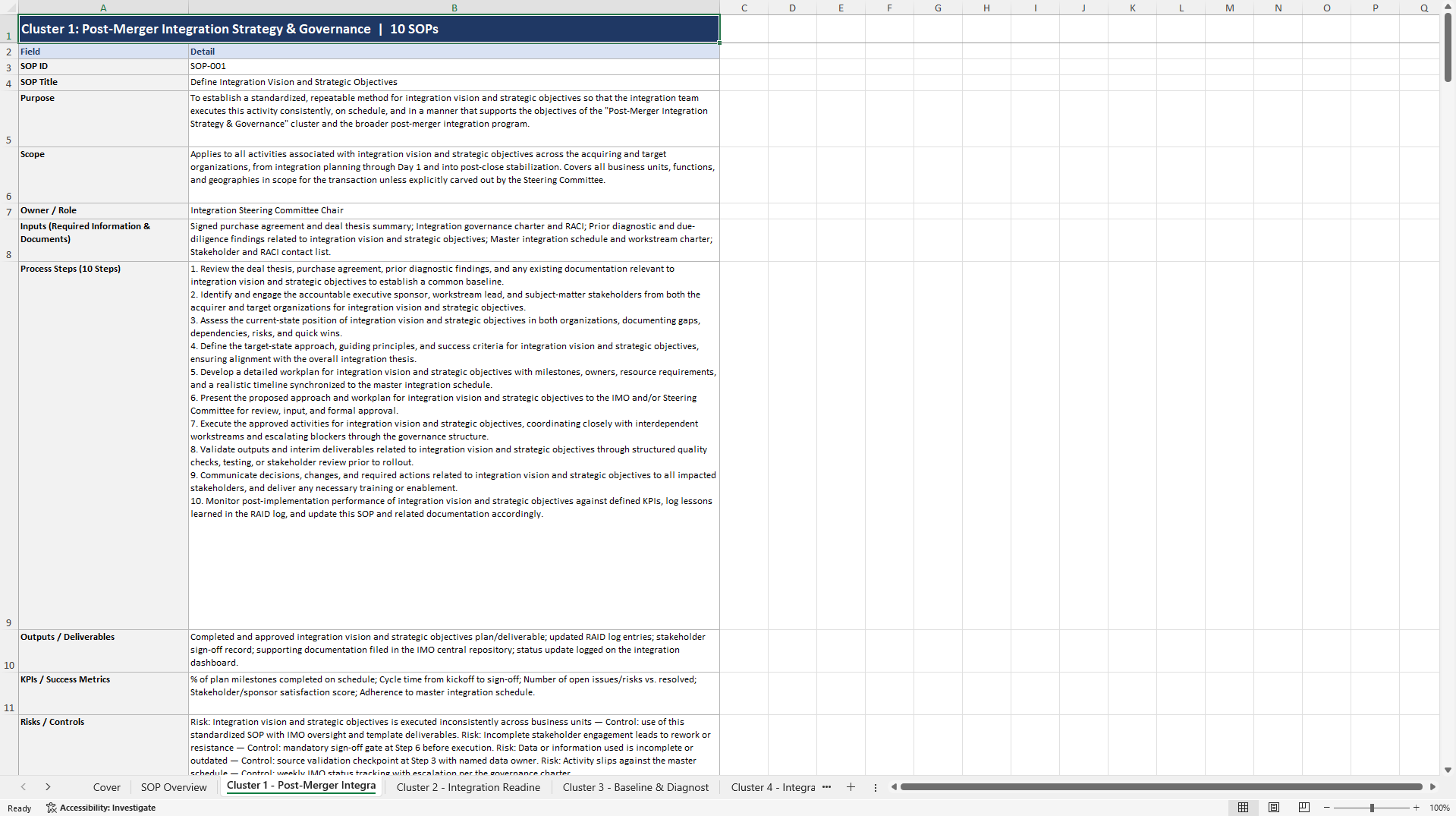
Task: Select 'Define Integration Vision and Strategic Objectives' cell
Action: [x=454, y=83]
